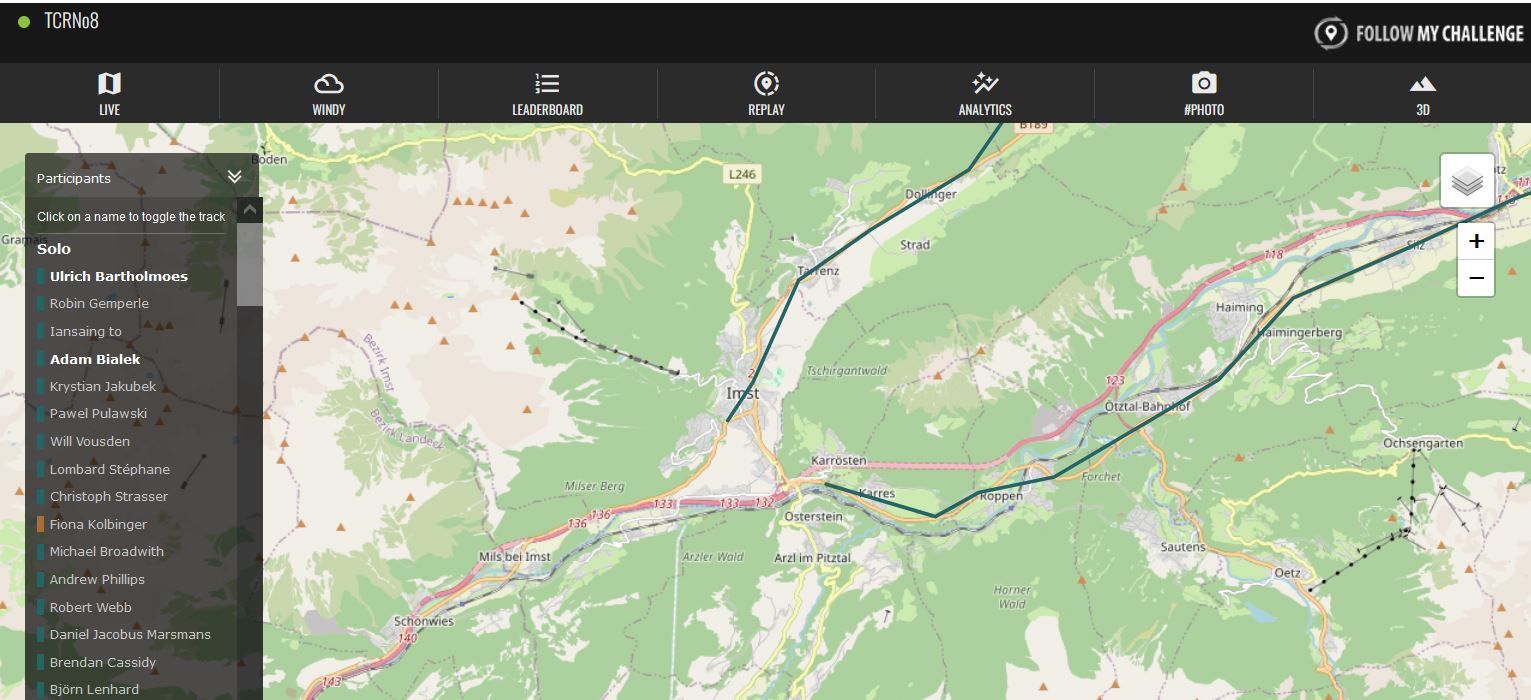
Task: Toggle Robert Webb track
Action: coord(90,607)
